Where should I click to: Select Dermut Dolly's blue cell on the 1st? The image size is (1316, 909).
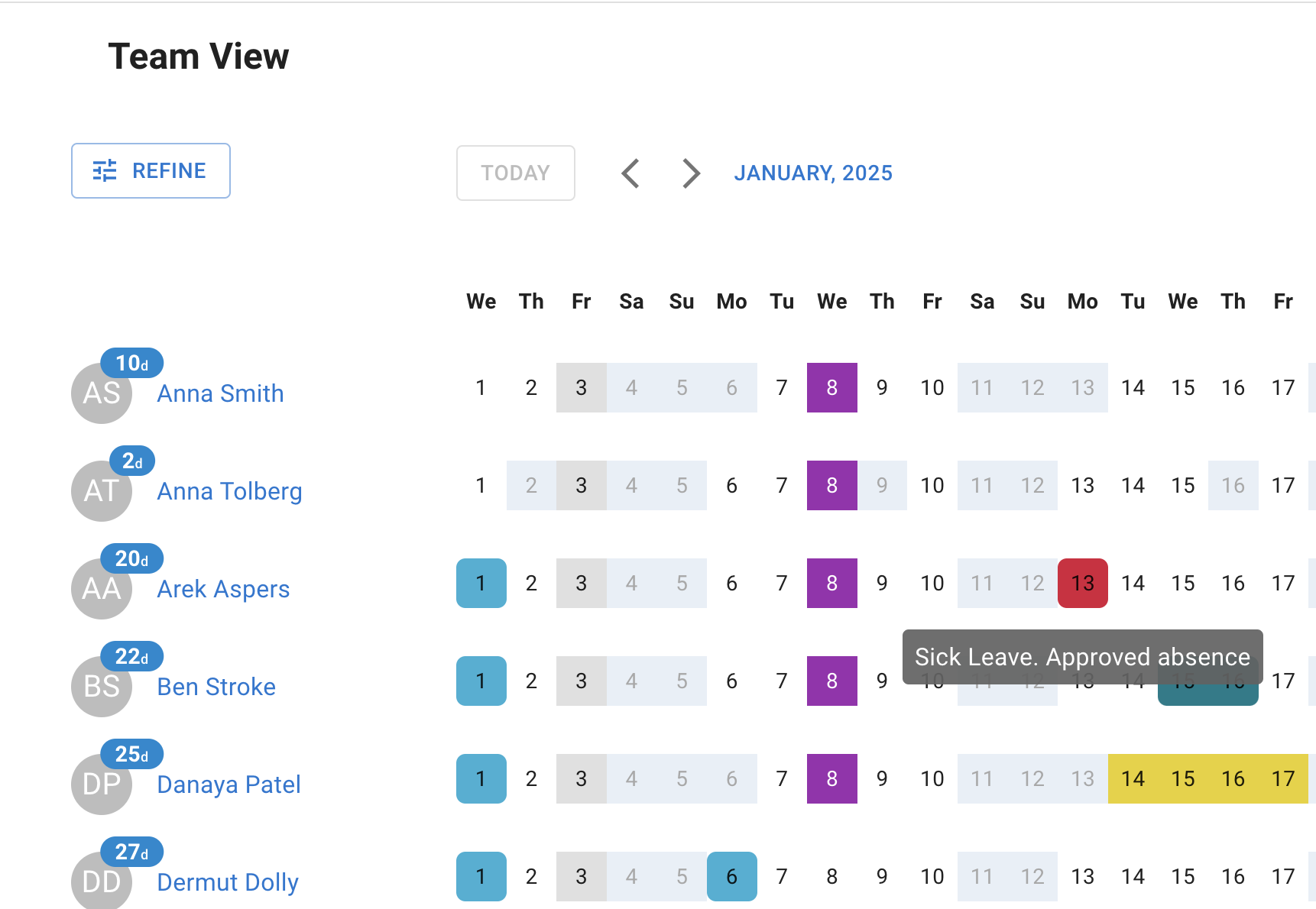tap(481, 876)
